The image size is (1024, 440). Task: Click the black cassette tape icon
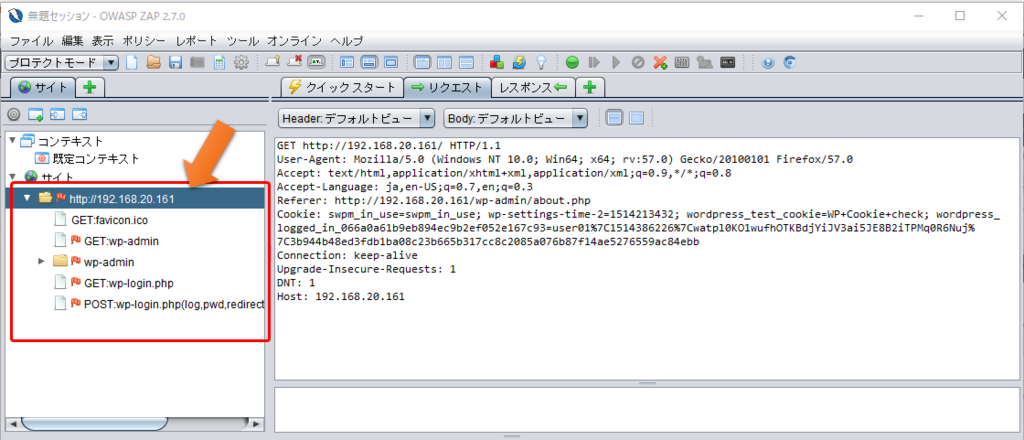click(728, 63)
